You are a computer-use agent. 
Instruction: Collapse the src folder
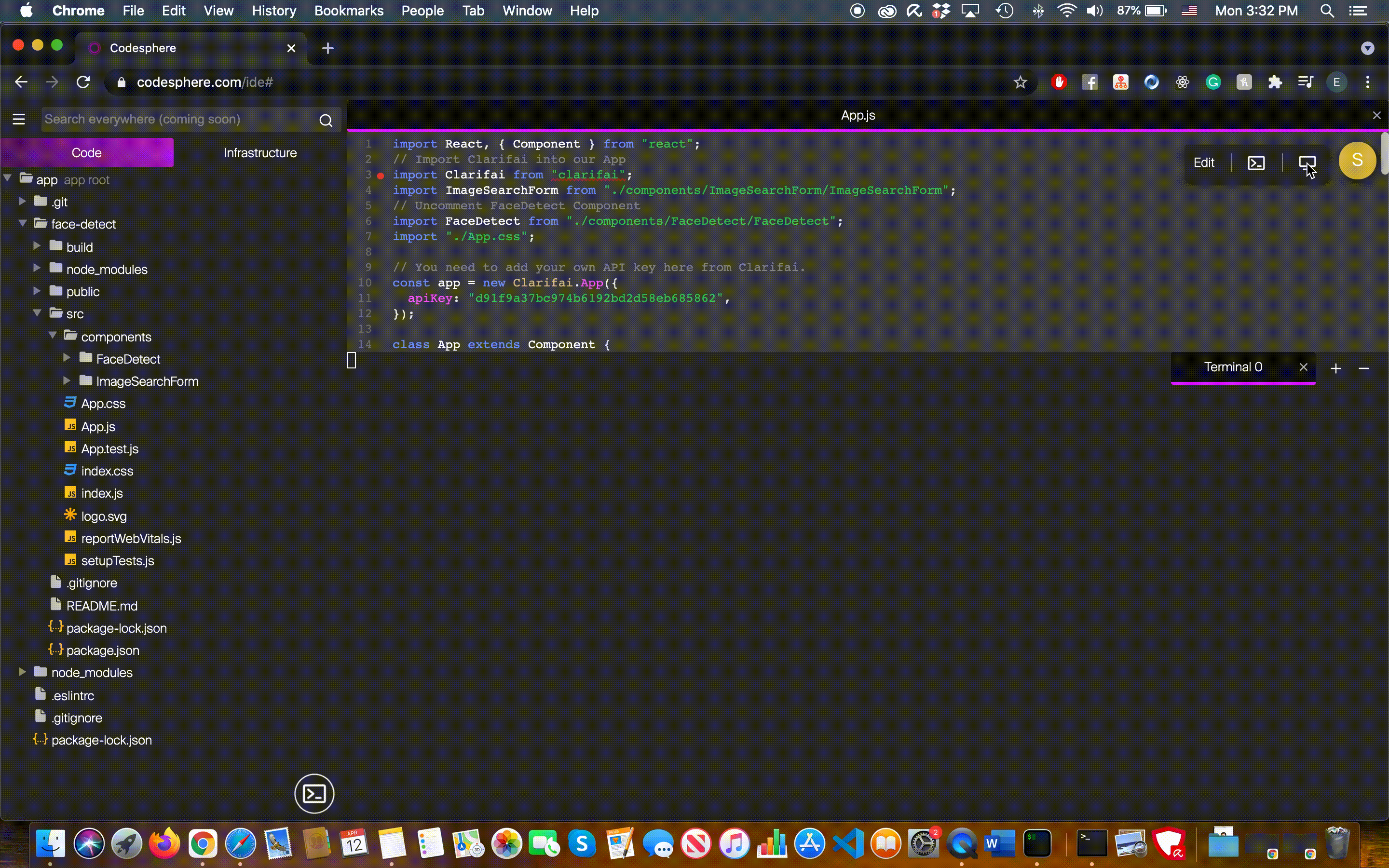(37, 313)
